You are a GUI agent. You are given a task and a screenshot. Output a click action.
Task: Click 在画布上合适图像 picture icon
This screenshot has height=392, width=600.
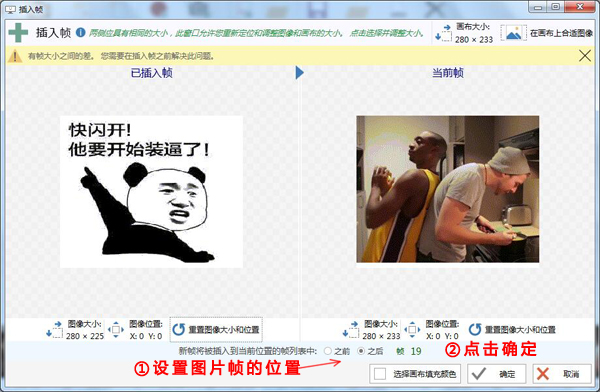coord(514,33)
